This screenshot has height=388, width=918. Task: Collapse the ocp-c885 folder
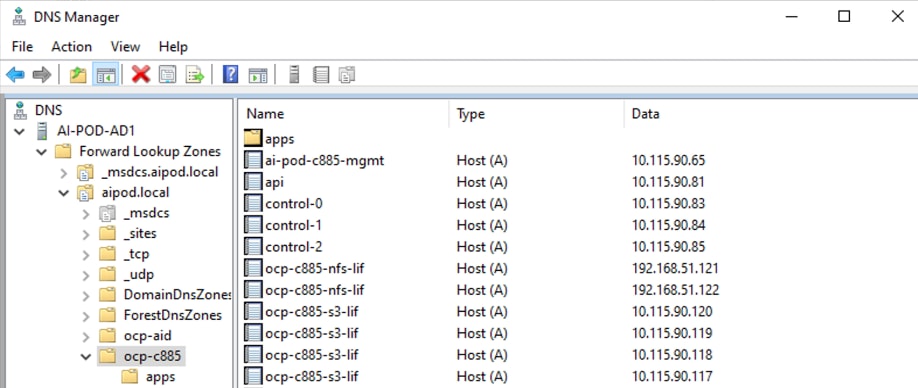pyautogui.click(x=86, y=356)
